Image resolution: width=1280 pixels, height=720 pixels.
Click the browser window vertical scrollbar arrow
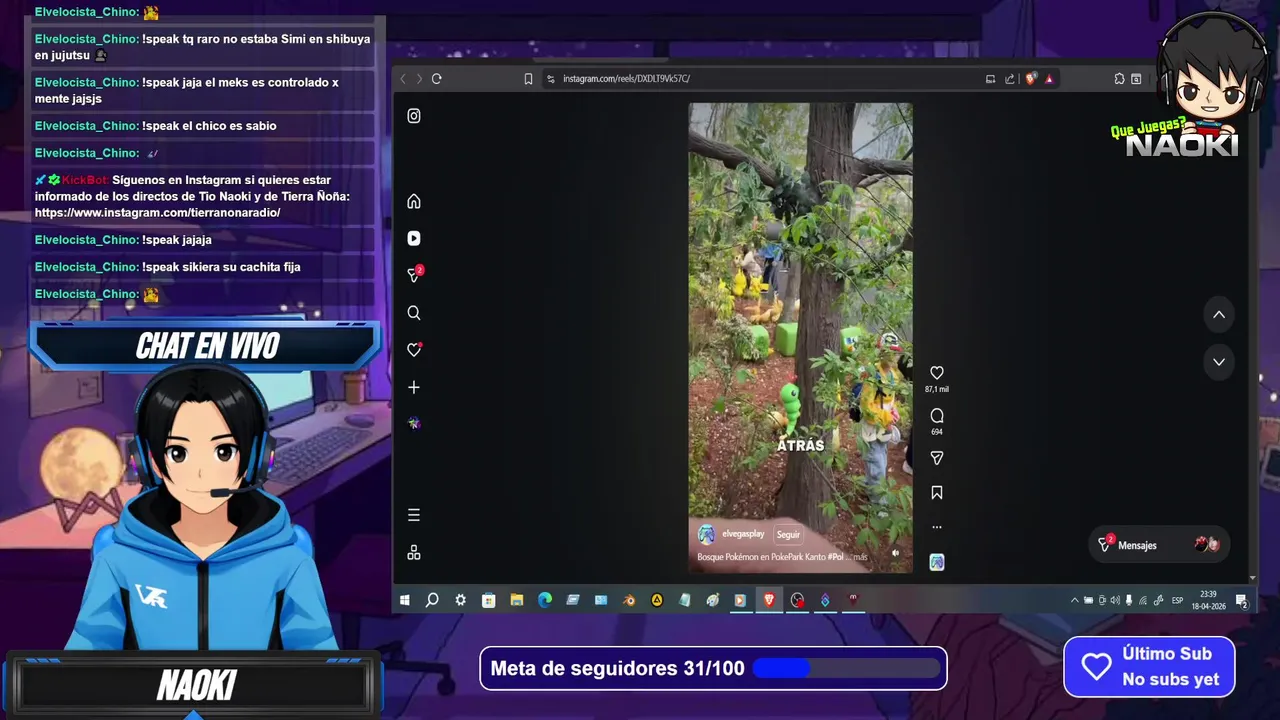(x=1253, y=578)
